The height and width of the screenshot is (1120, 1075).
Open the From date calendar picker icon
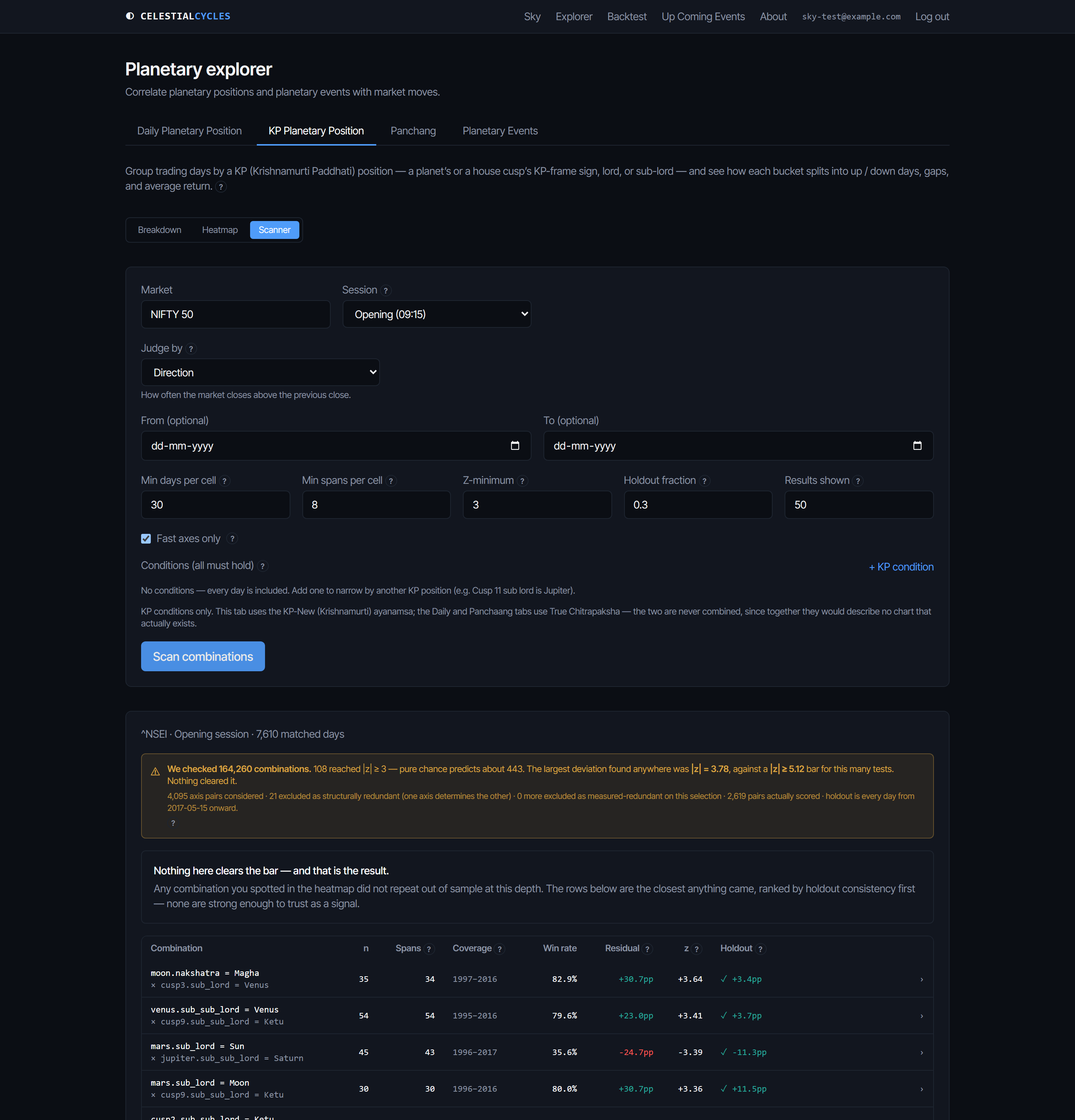515,446
